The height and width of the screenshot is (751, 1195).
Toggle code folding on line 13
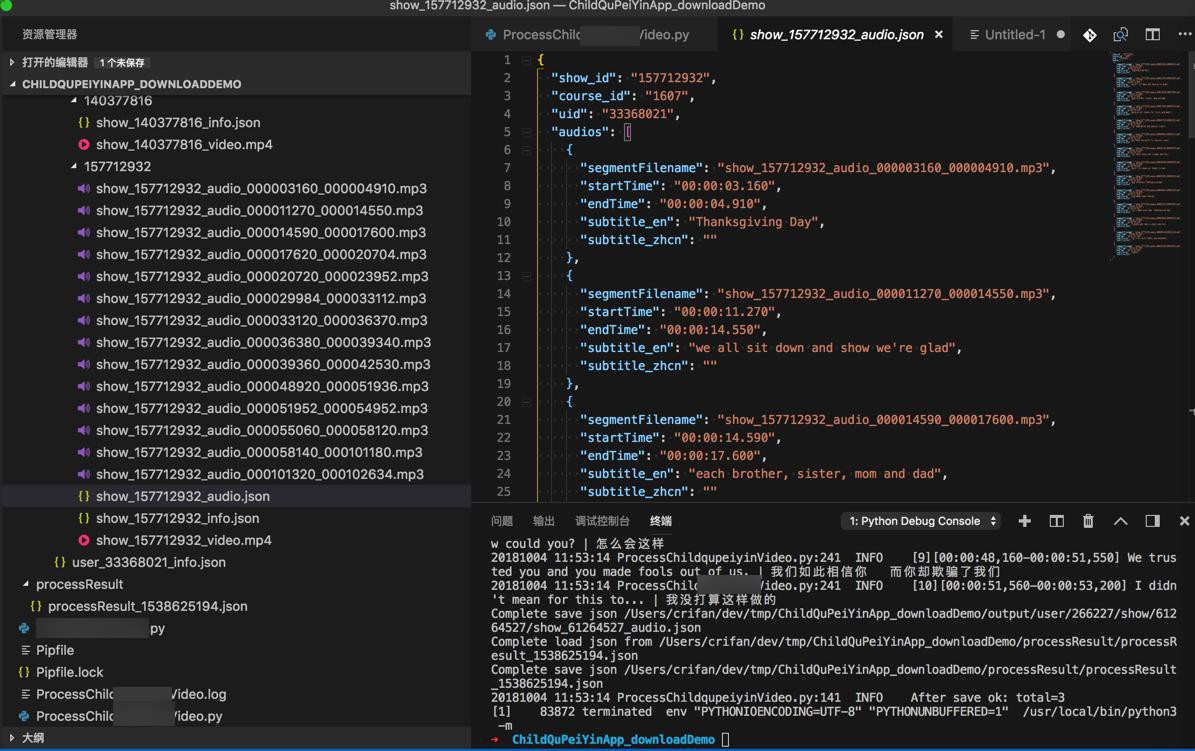(527, 276)
